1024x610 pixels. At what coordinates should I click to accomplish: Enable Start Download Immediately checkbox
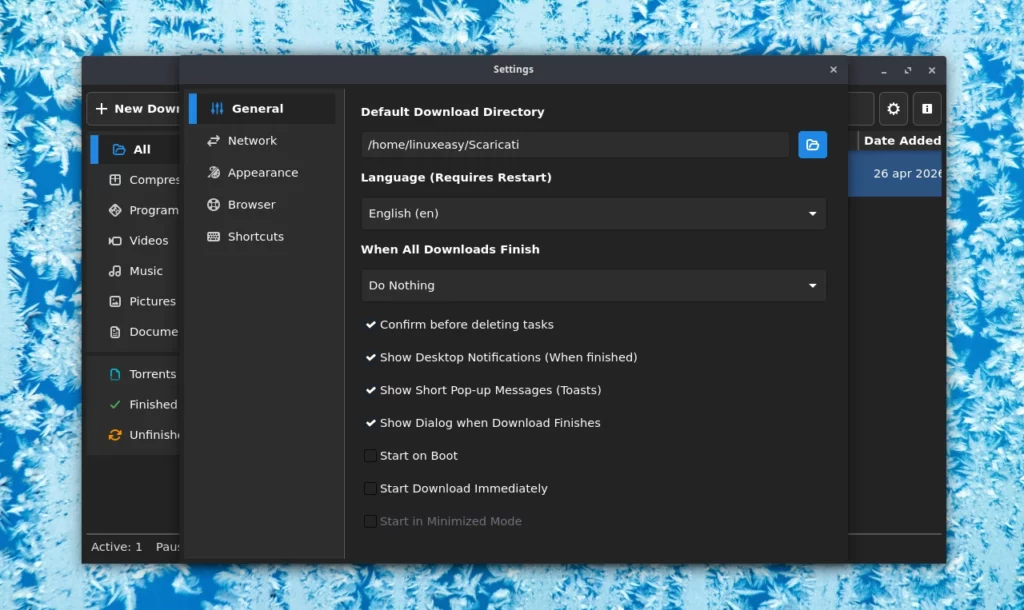coord(371,489)
